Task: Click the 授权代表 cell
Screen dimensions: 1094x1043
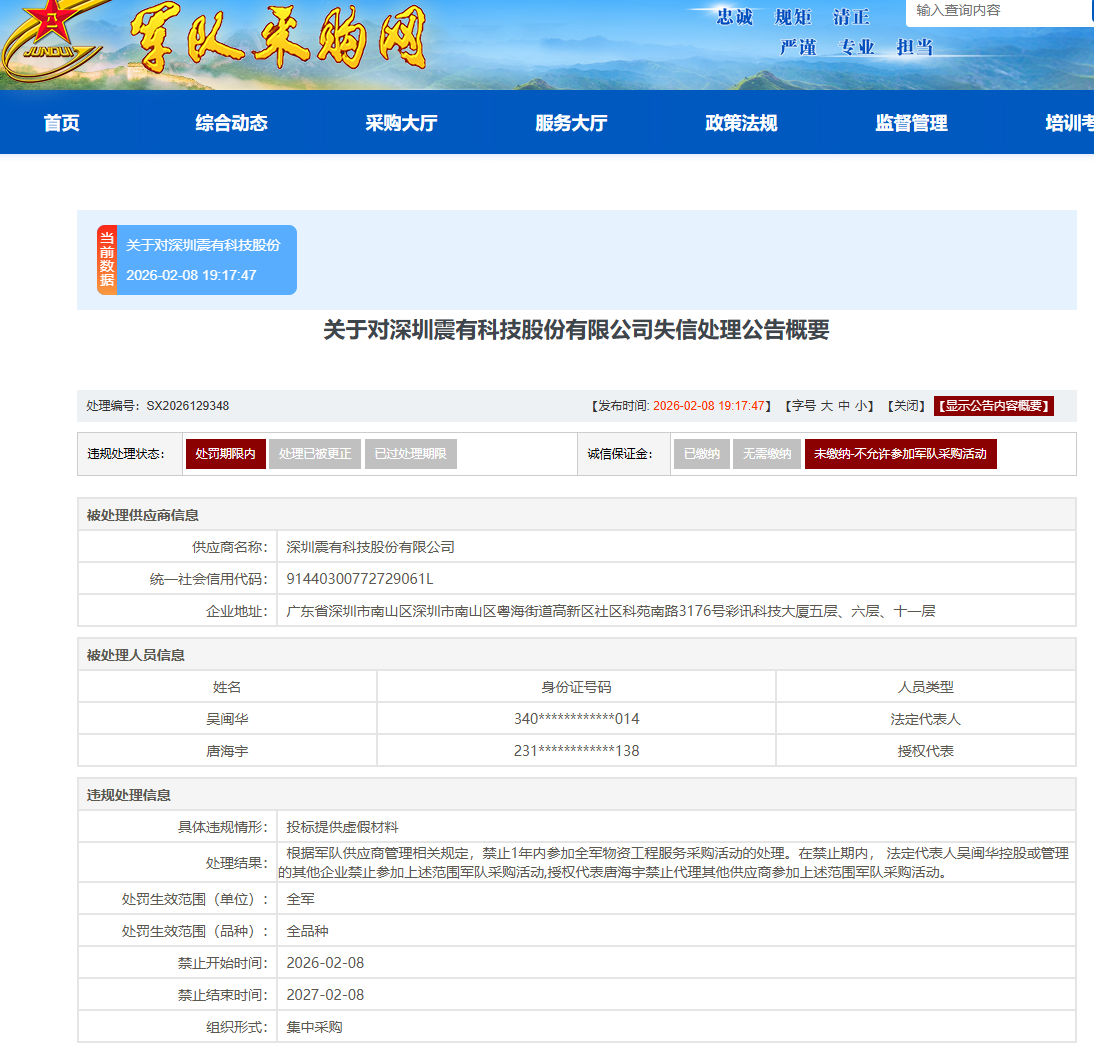Action: click(x=925, y=751)
